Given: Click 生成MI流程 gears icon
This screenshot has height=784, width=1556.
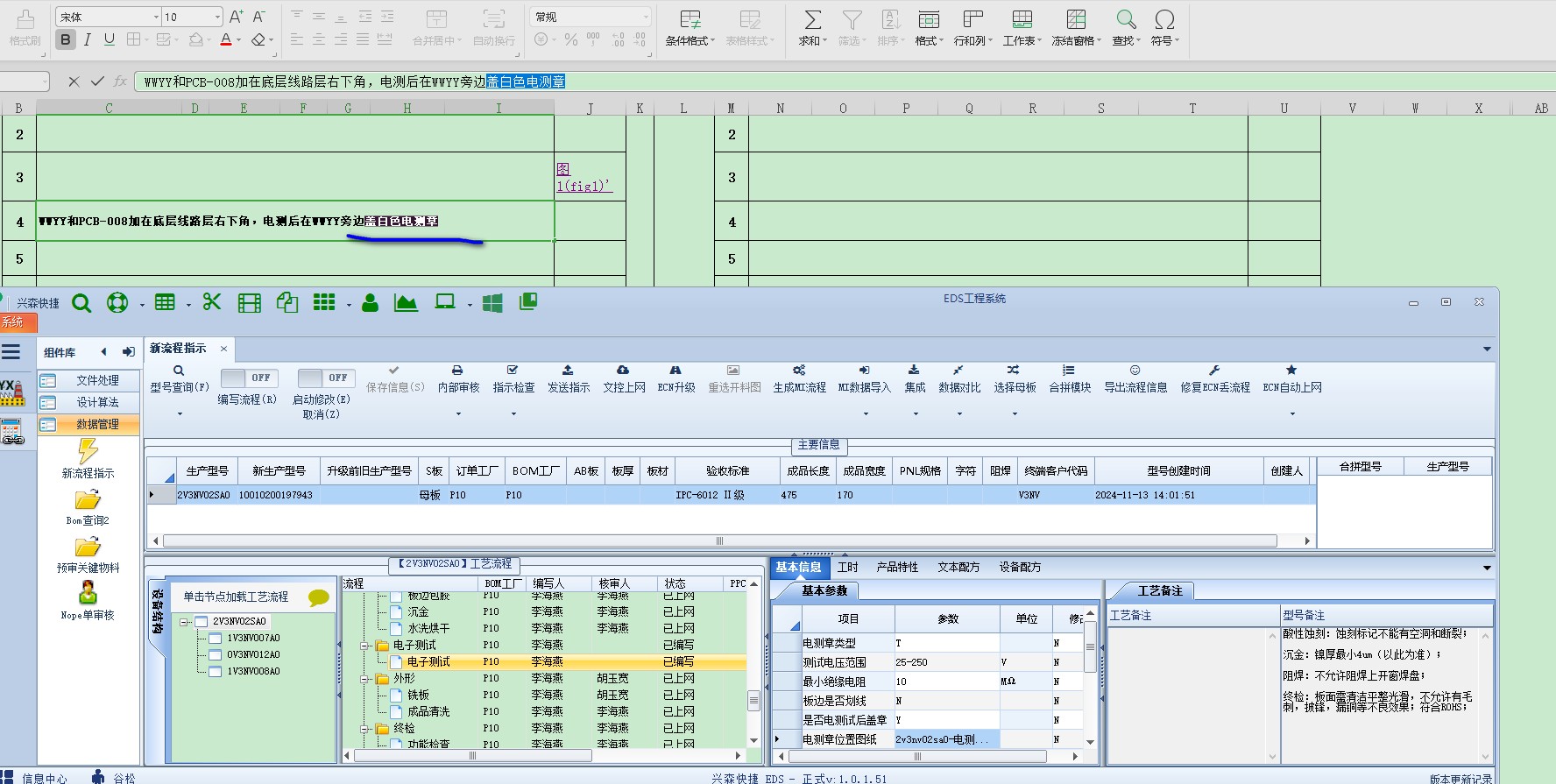Looking at the screenshot, I should 799,371.
